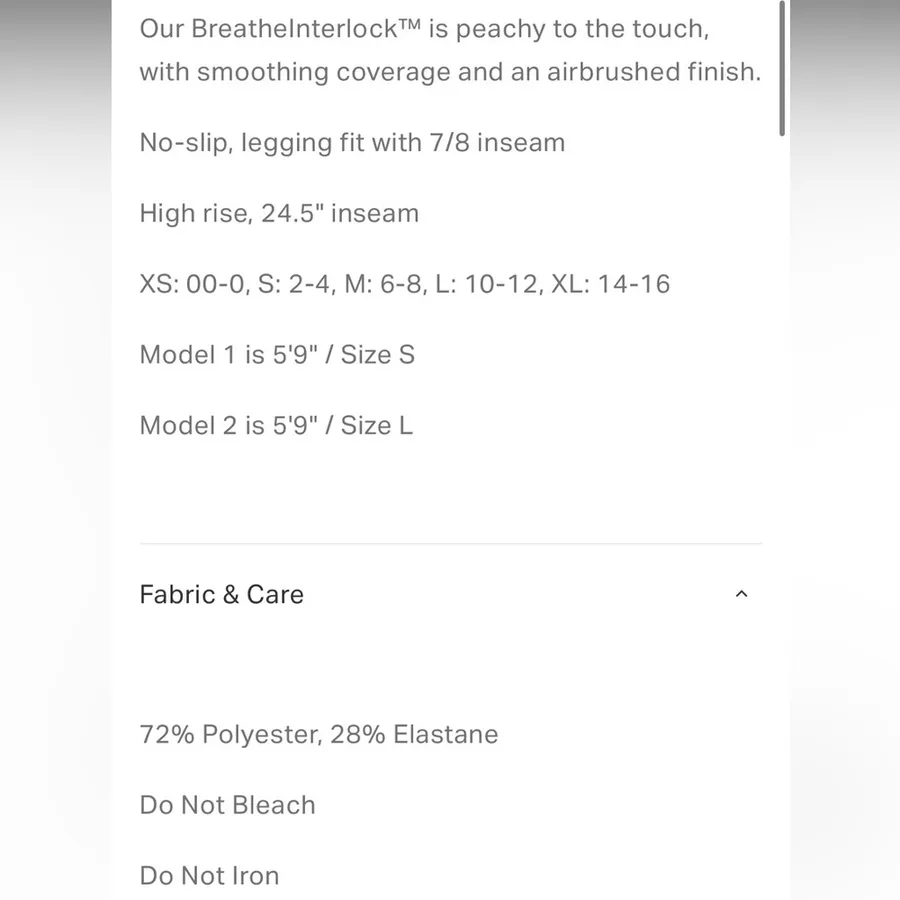Click the Fabric & Care section heading
Image resolution: width=900 pixels, height=900 pixels.
222,594
